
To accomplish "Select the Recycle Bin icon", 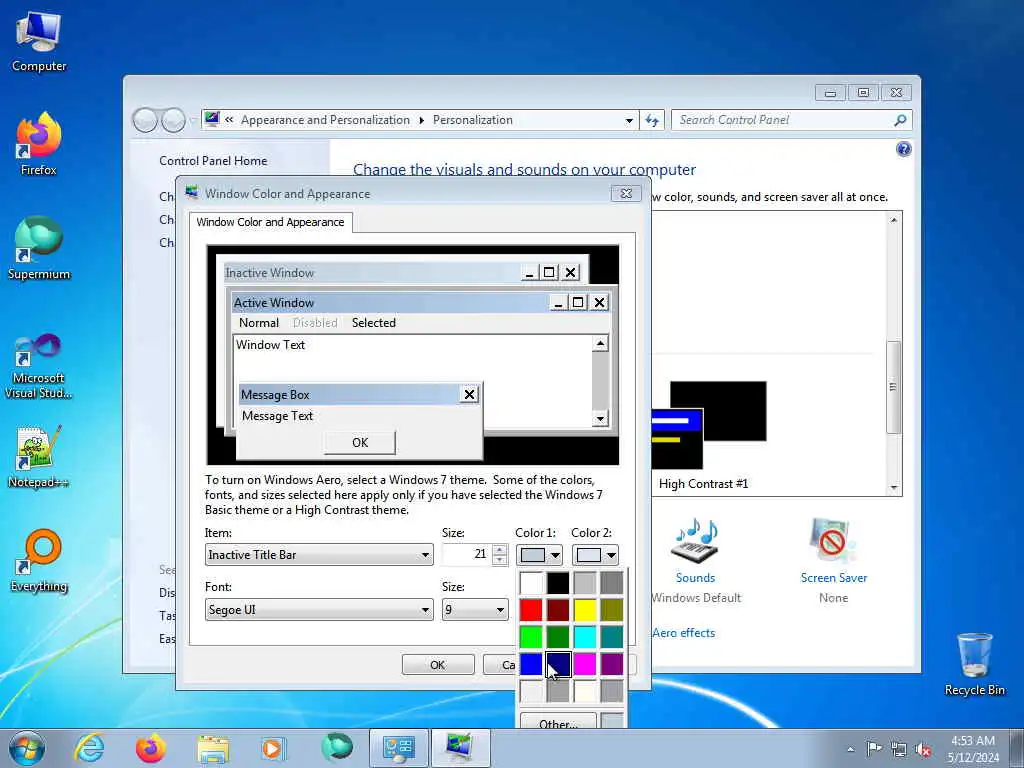I will coord(974,664).
